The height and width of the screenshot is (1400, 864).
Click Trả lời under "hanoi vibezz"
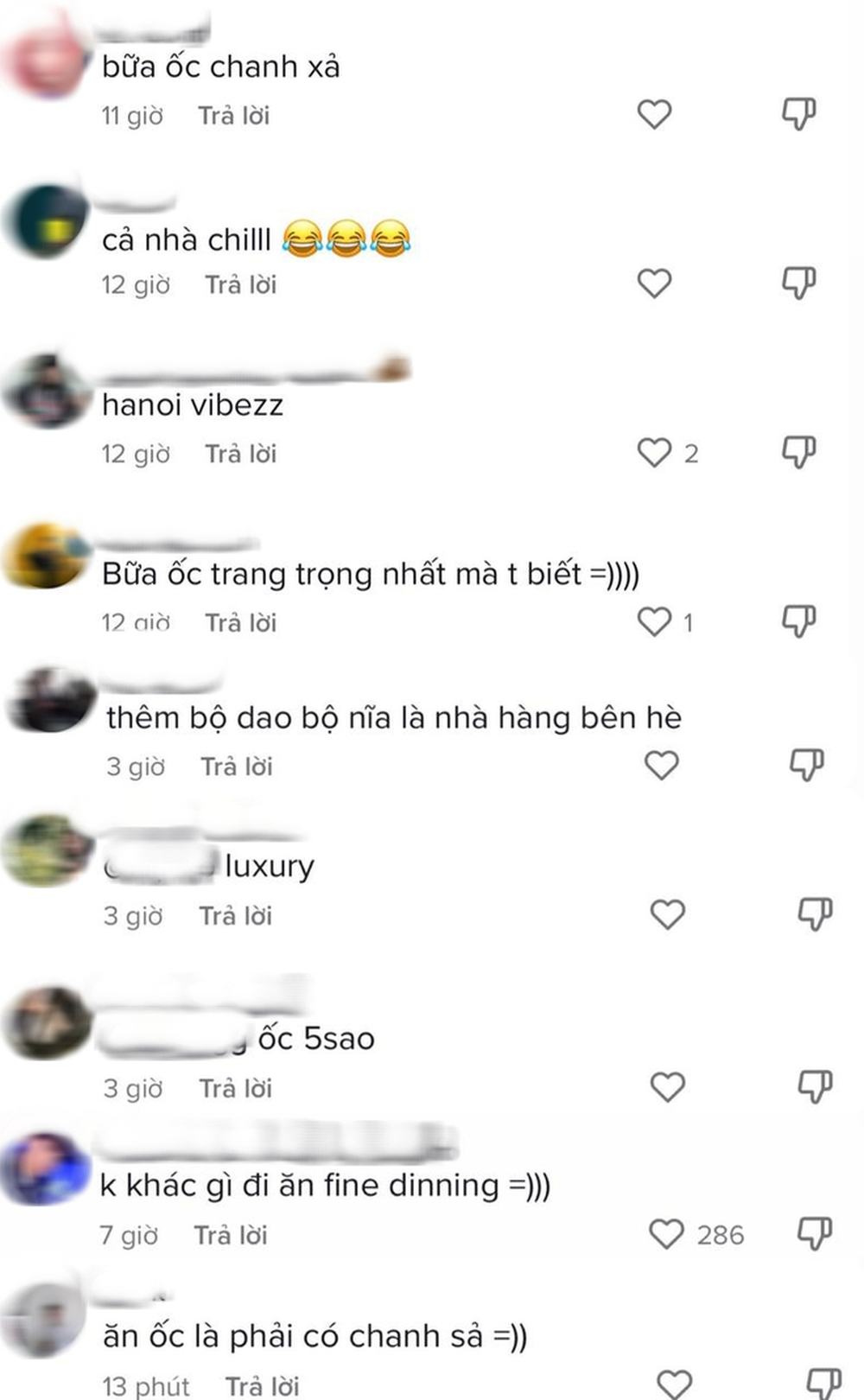tap(241, 454)
